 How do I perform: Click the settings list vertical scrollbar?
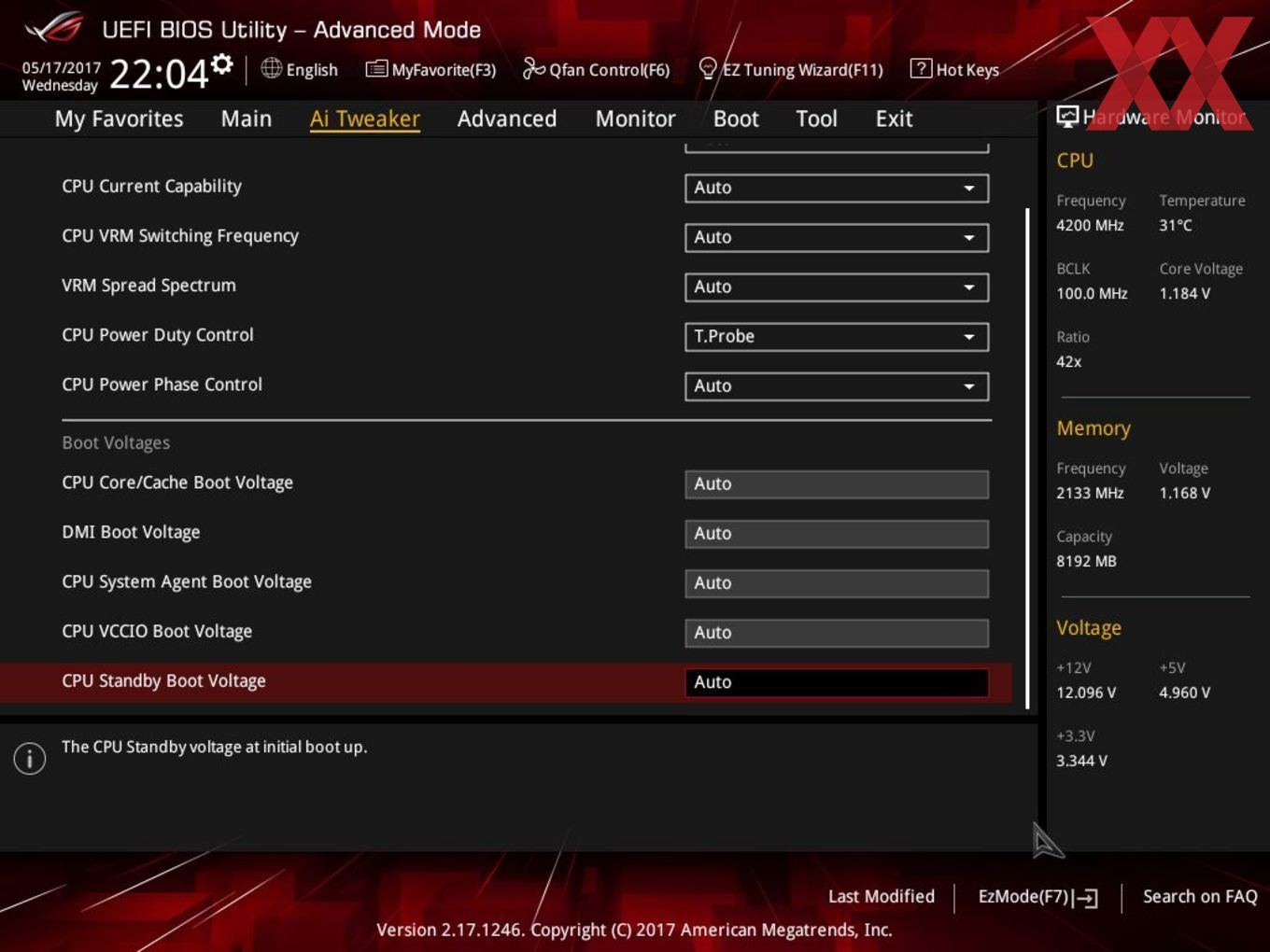tap(1027, 457)
